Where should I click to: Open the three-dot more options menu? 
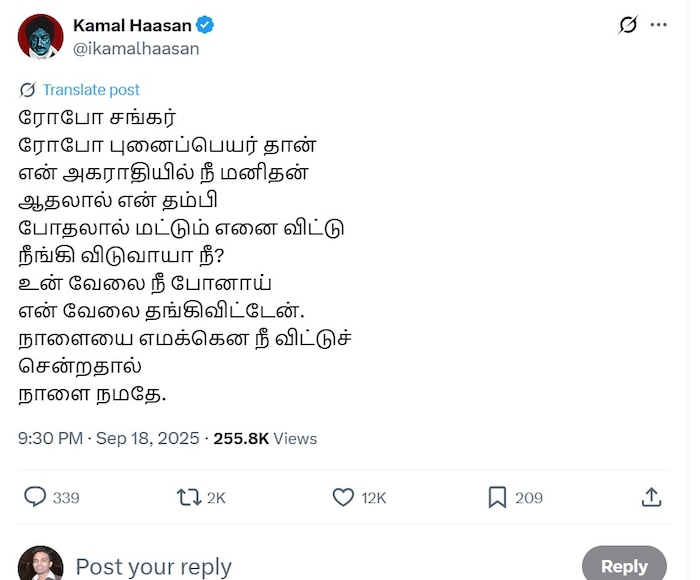click(x=658, y=25)
